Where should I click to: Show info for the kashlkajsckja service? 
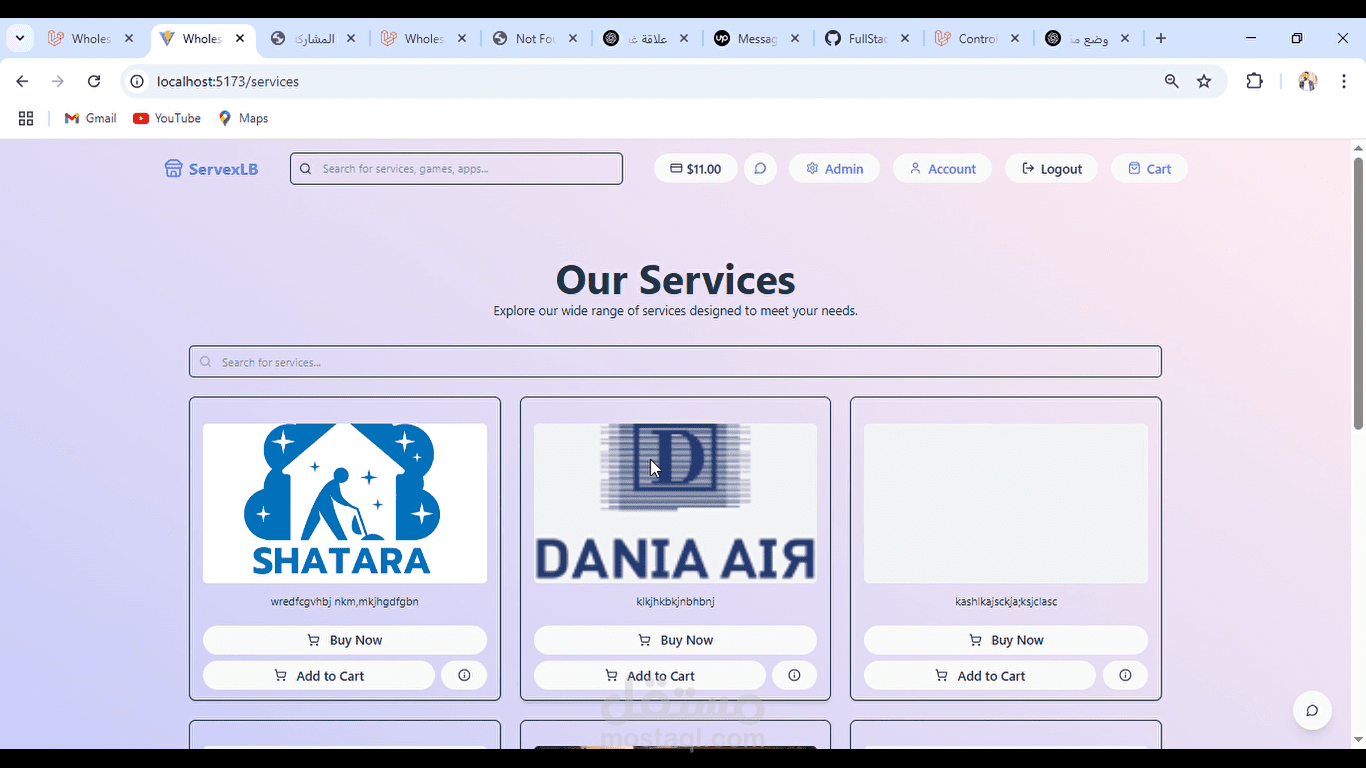click(x=1125, y=675)
